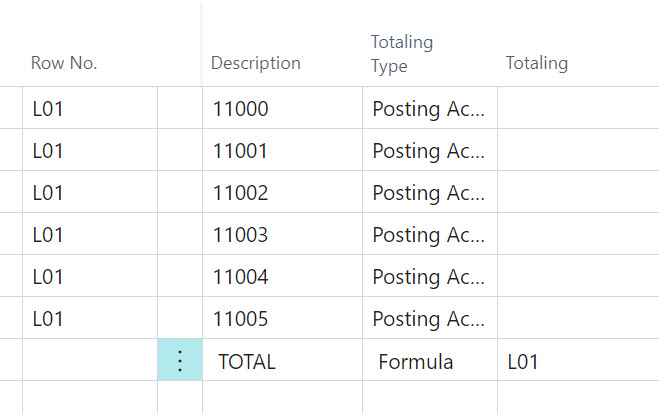This screenshot has width=659, height=413.
Task: Edit the Totaling cell containing L01
Action: (x=577, y=361)
